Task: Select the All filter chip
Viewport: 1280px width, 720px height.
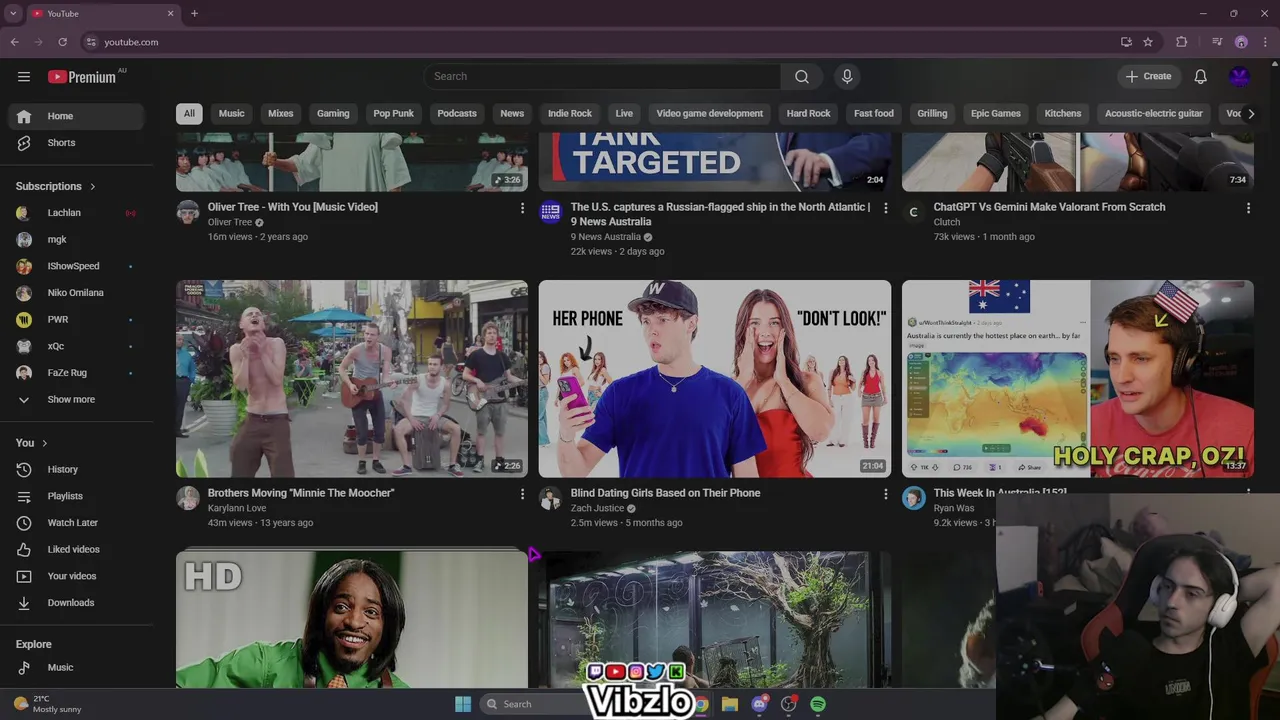Action: coord(189,113)
